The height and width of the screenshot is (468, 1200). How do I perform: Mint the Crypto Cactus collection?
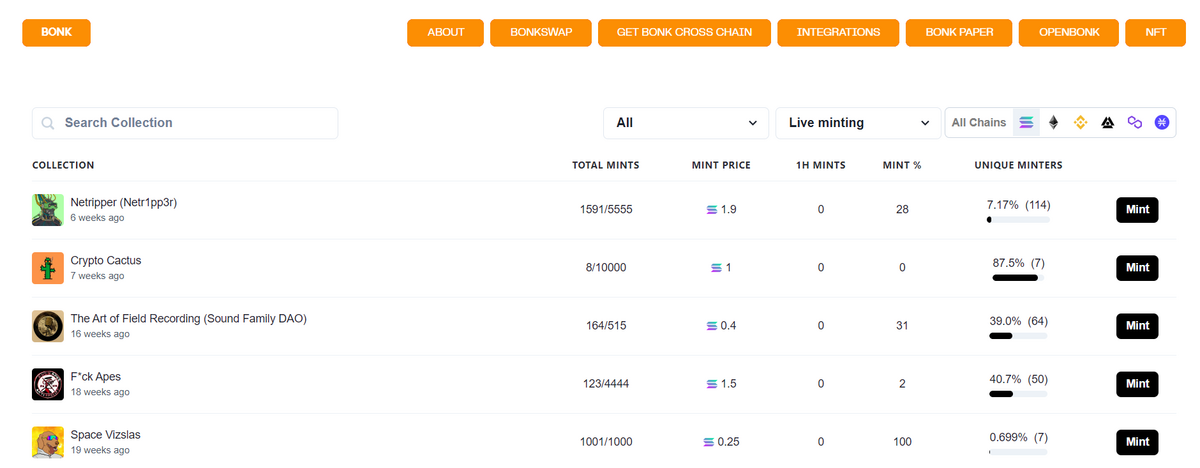[1137, 268]
